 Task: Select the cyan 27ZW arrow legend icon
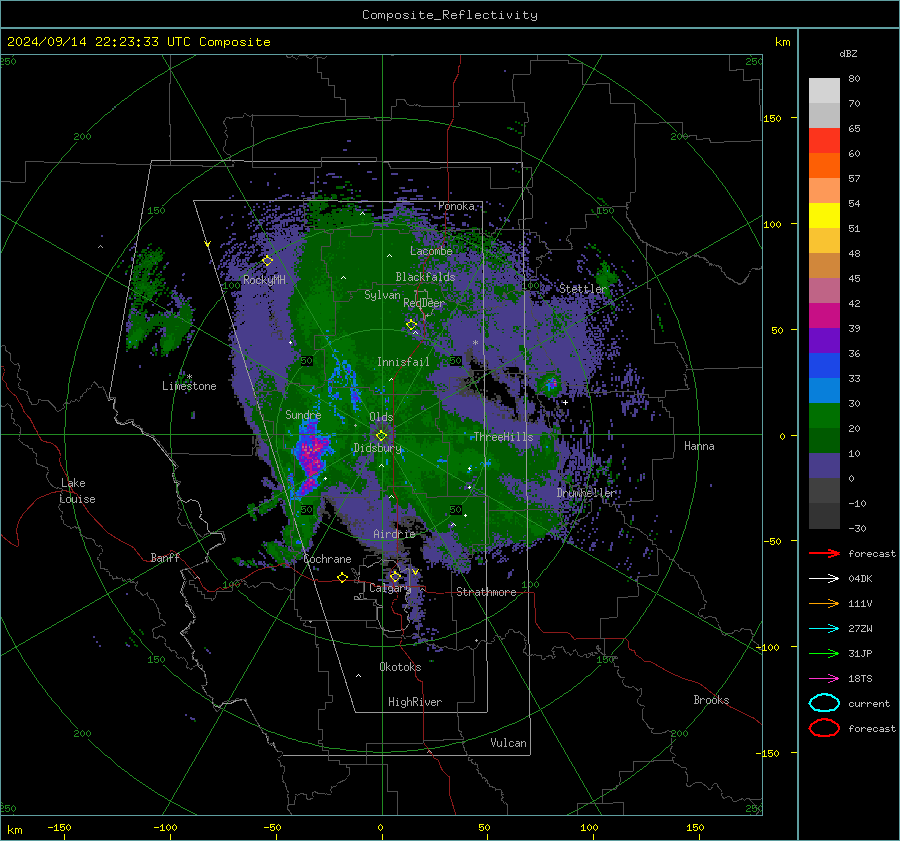click(824, 629)
